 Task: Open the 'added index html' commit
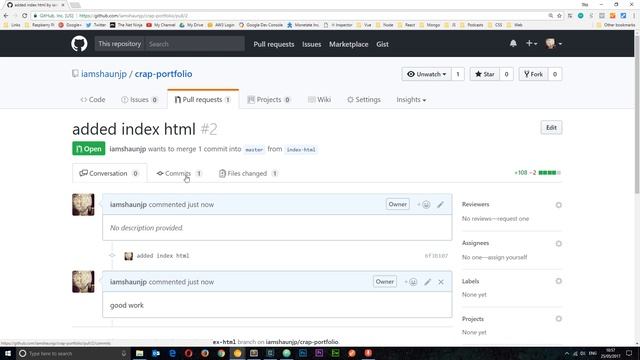pos(163,256)
